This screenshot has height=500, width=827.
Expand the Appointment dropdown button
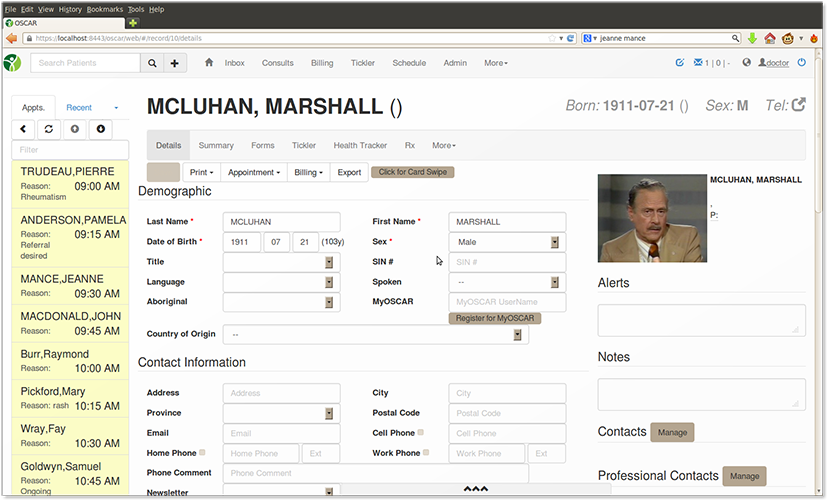(254, 172)
